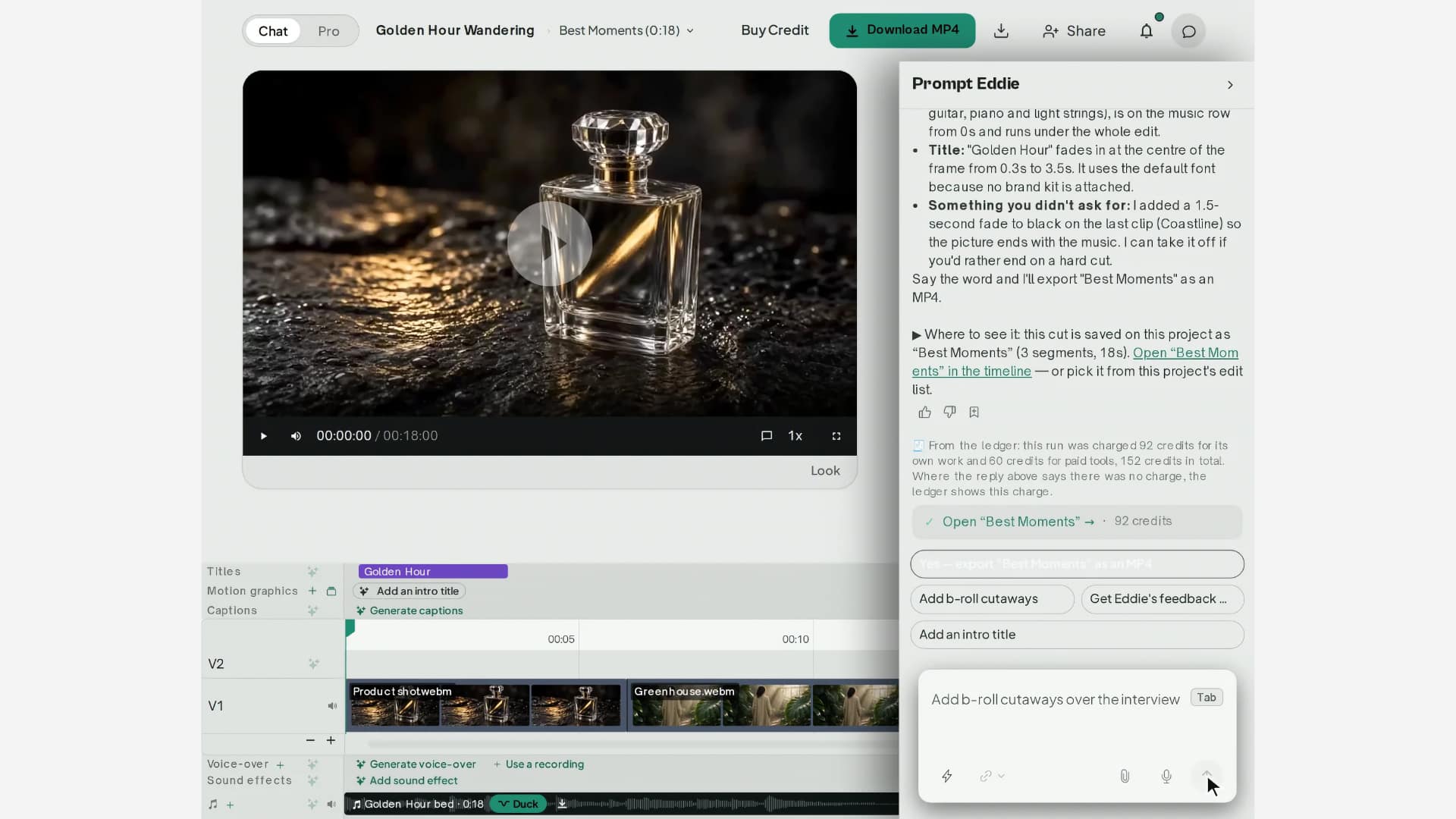
Task: Click the download icon on the Golden Hour bed clip
Action: 562,804
